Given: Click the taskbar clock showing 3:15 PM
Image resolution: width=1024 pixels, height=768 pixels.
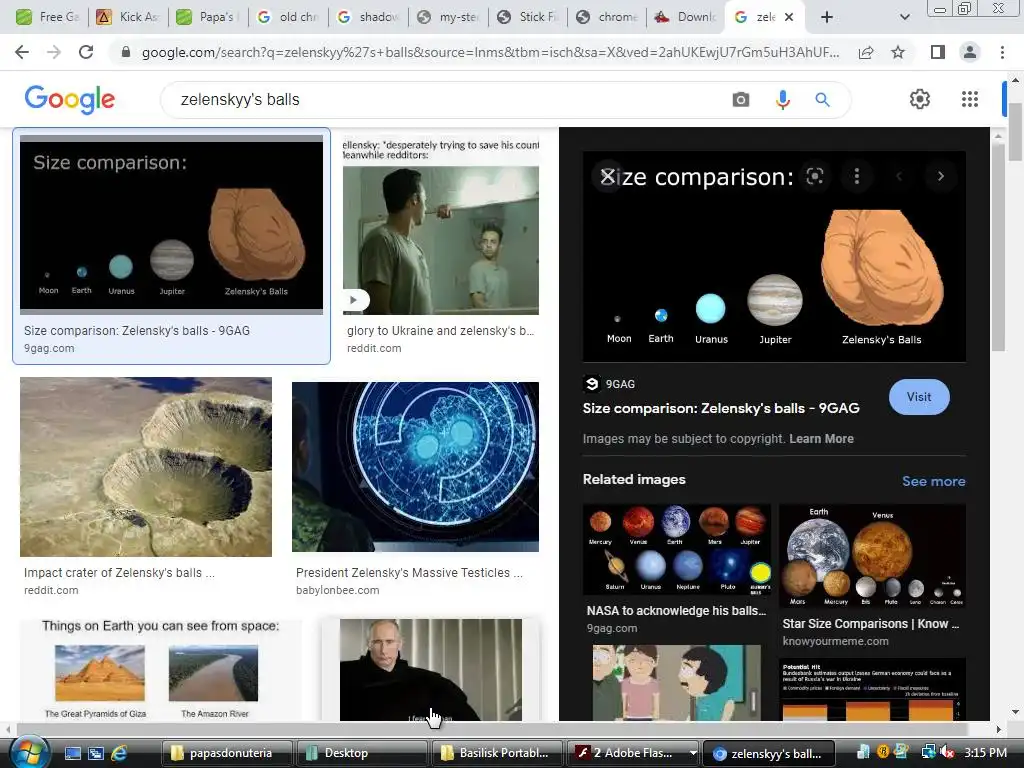Looking at the screenshot, I should coord(985,753).
